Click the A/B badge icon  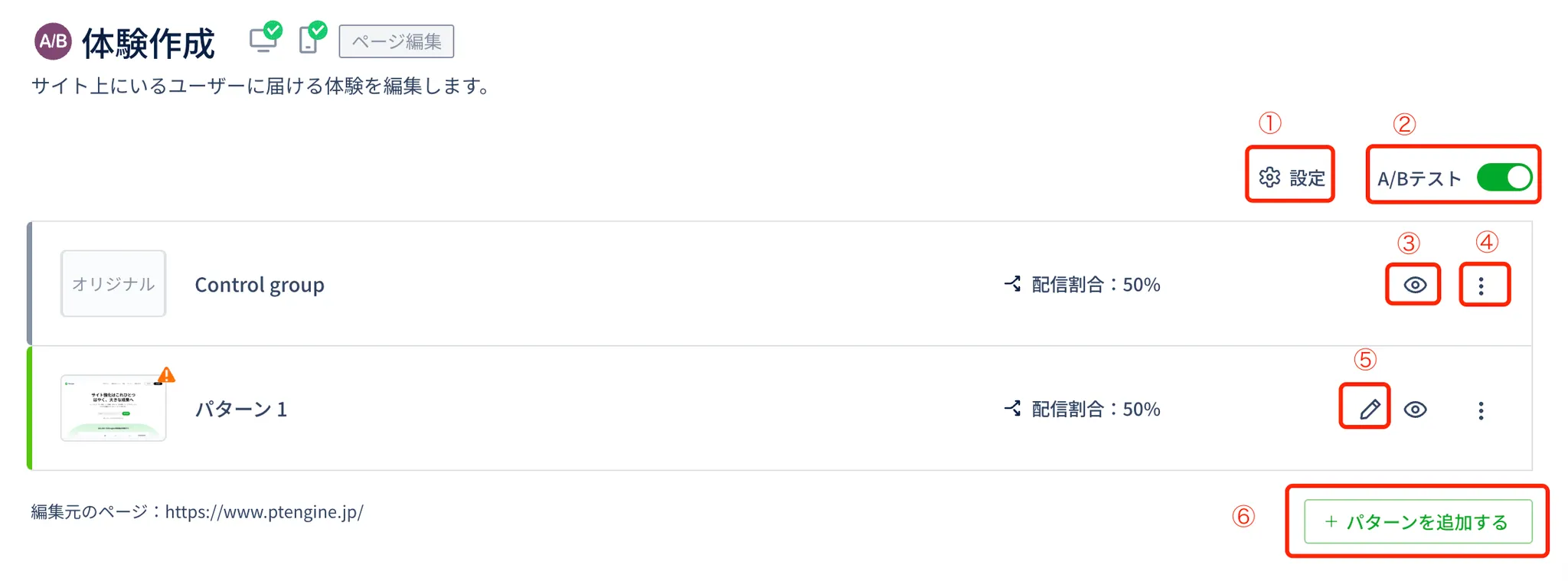pos(53,41)
